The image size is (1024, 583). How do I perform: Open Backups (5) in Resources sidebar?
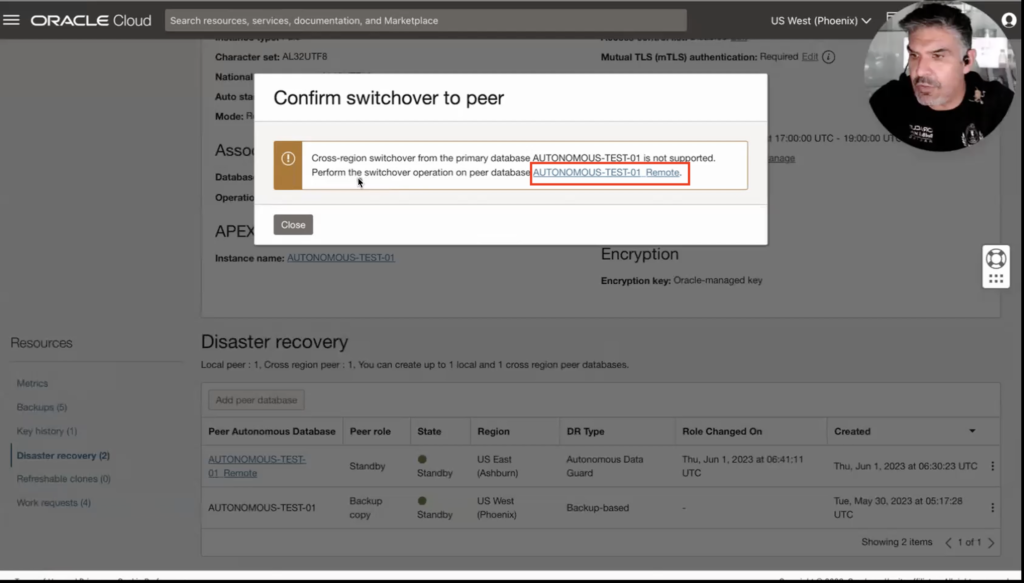tap(42, 408)
